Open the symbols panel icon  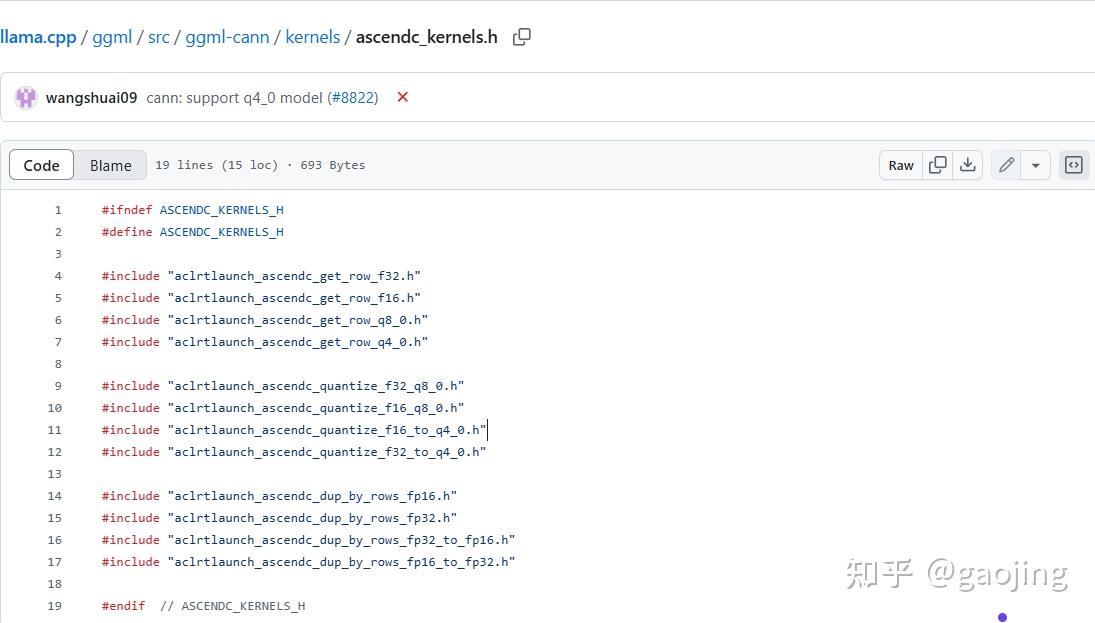tap(1074, 165)
